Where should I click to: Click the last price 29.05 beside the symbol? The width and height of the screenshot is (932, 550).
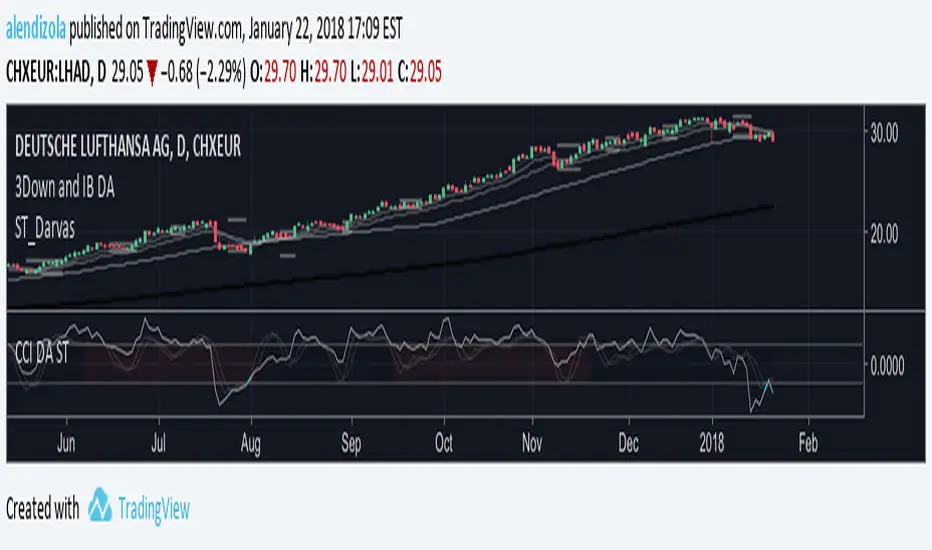tap(127, 72)
